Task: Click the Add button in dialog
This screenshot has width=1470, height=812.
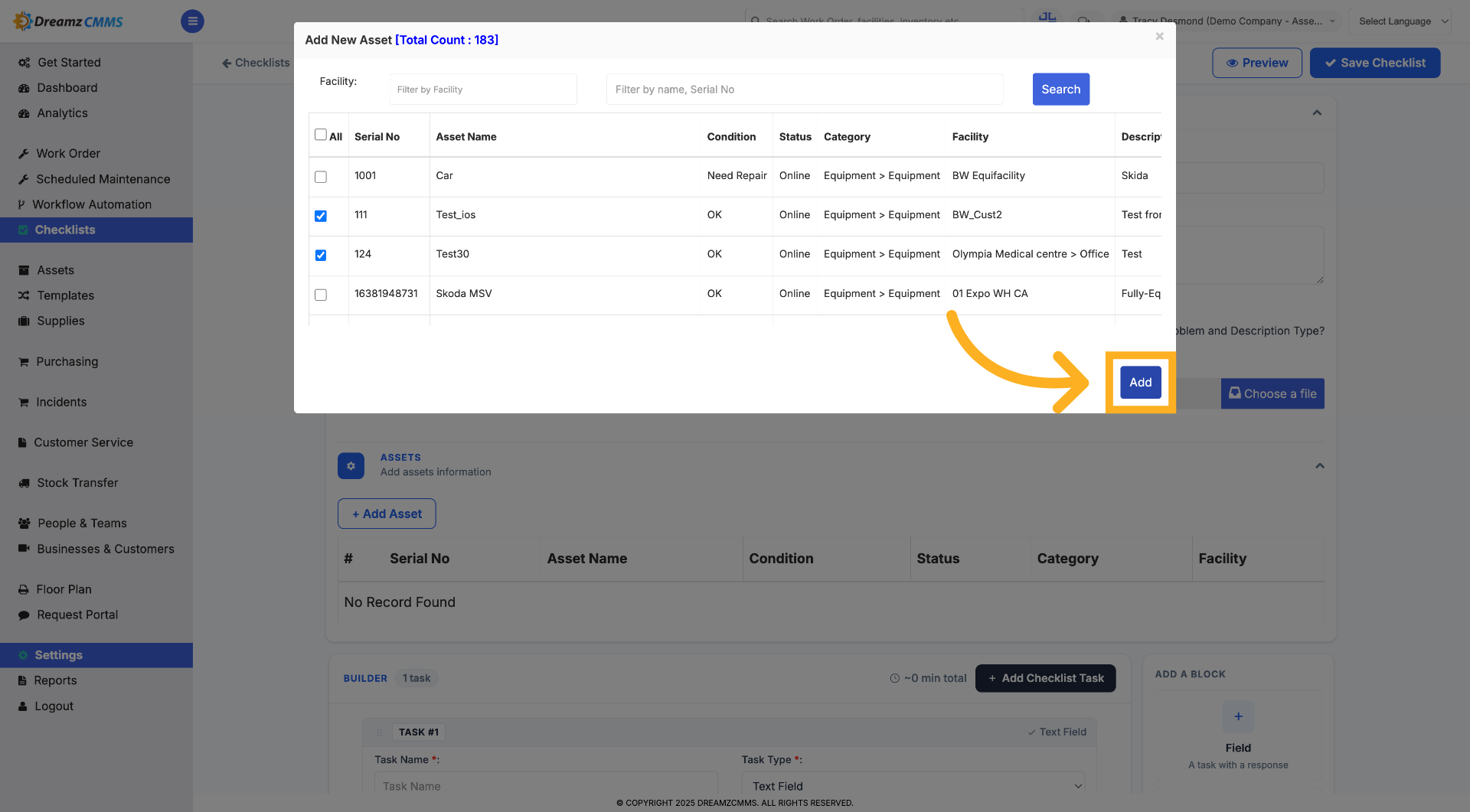Action: [x=1140, y=383]
